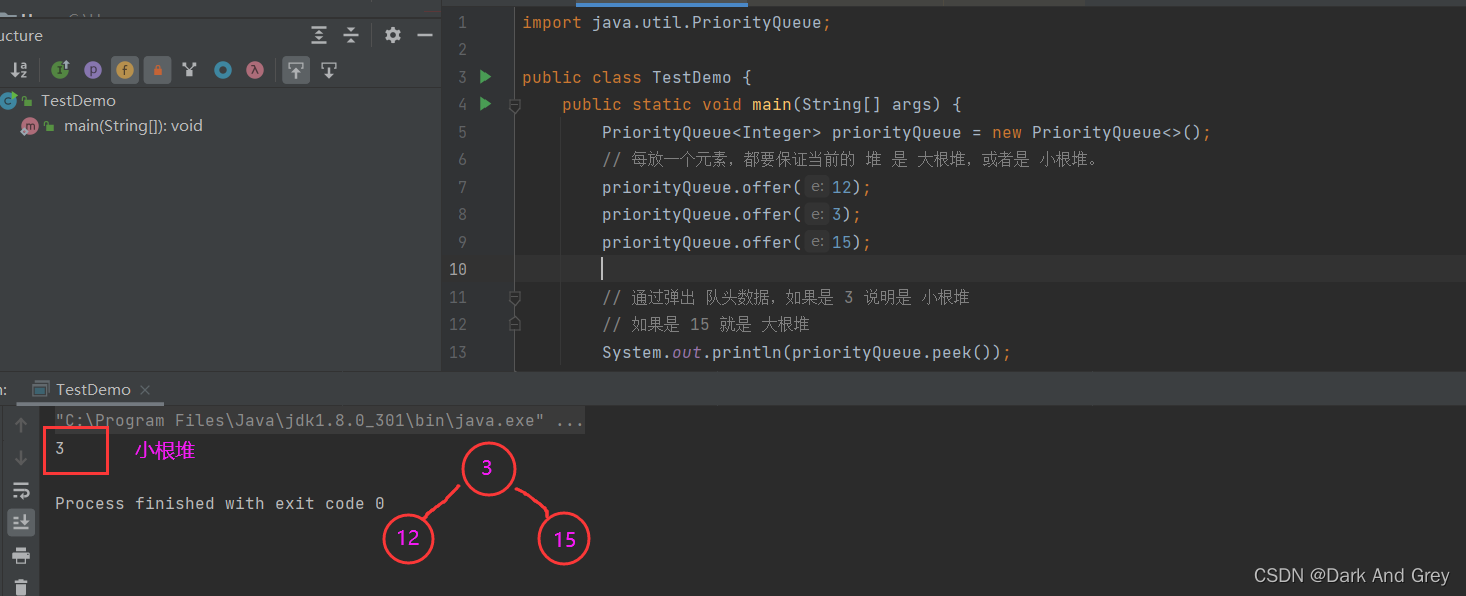
Task: Collapse main method fold marker on line 4
Action: tap(514, 105)
